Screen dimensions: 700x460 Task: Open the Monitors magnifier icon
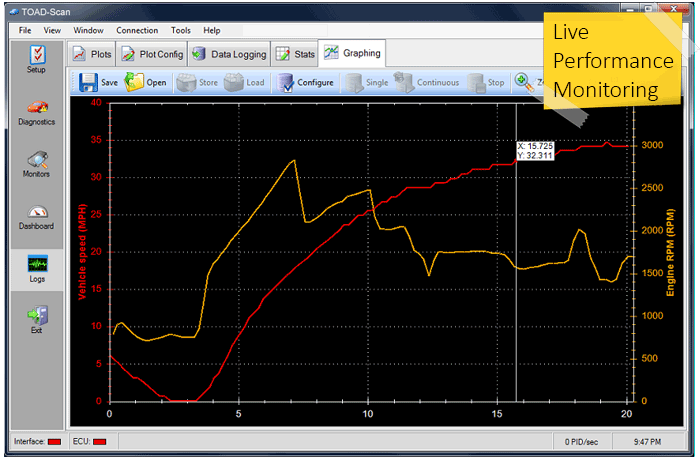pos(38,159)
